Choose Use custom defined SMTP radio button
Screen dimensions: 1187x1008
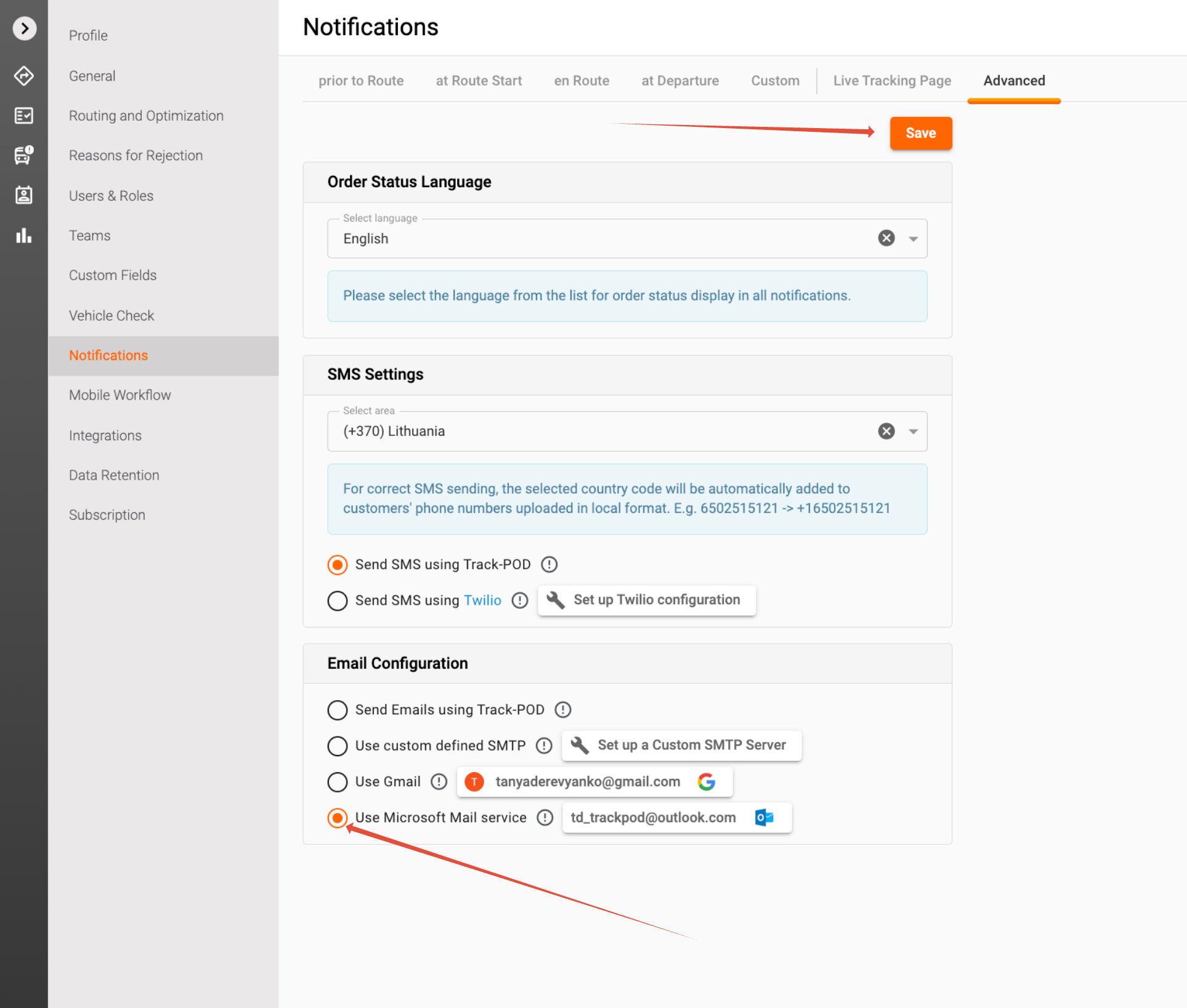point(338,746)
